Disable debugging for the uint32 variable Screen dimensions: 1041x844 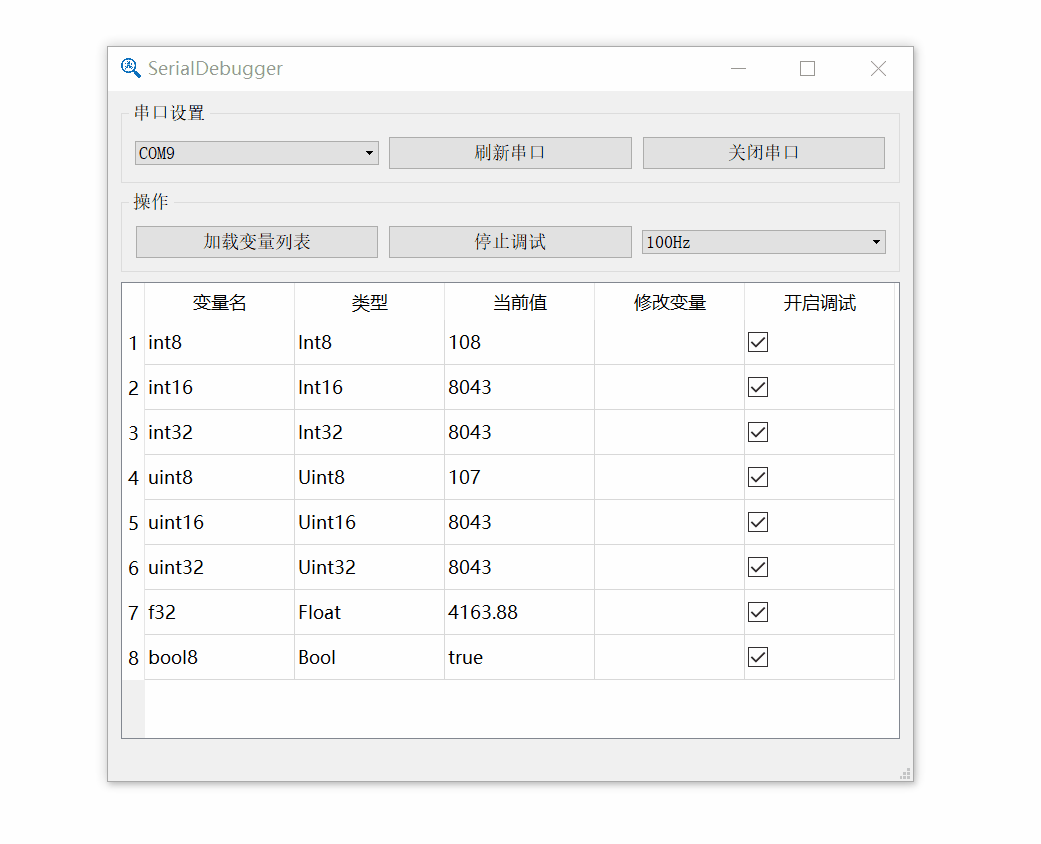(x=758, y=567)
